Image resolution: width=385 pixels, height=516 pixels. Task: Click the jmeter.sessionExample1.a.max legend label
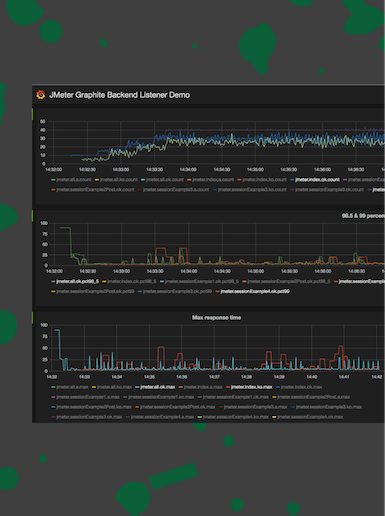[88, 397]
